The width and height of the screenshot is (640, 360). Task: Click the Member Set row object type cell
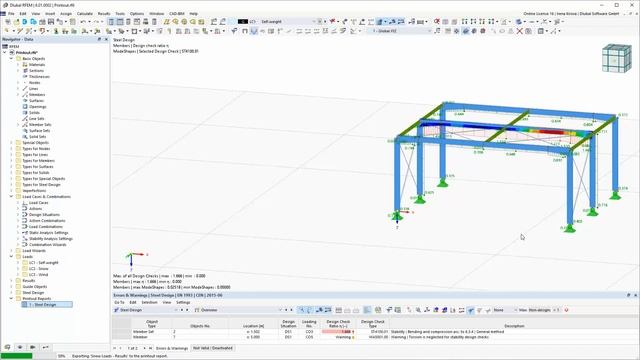tap(151, 332)
